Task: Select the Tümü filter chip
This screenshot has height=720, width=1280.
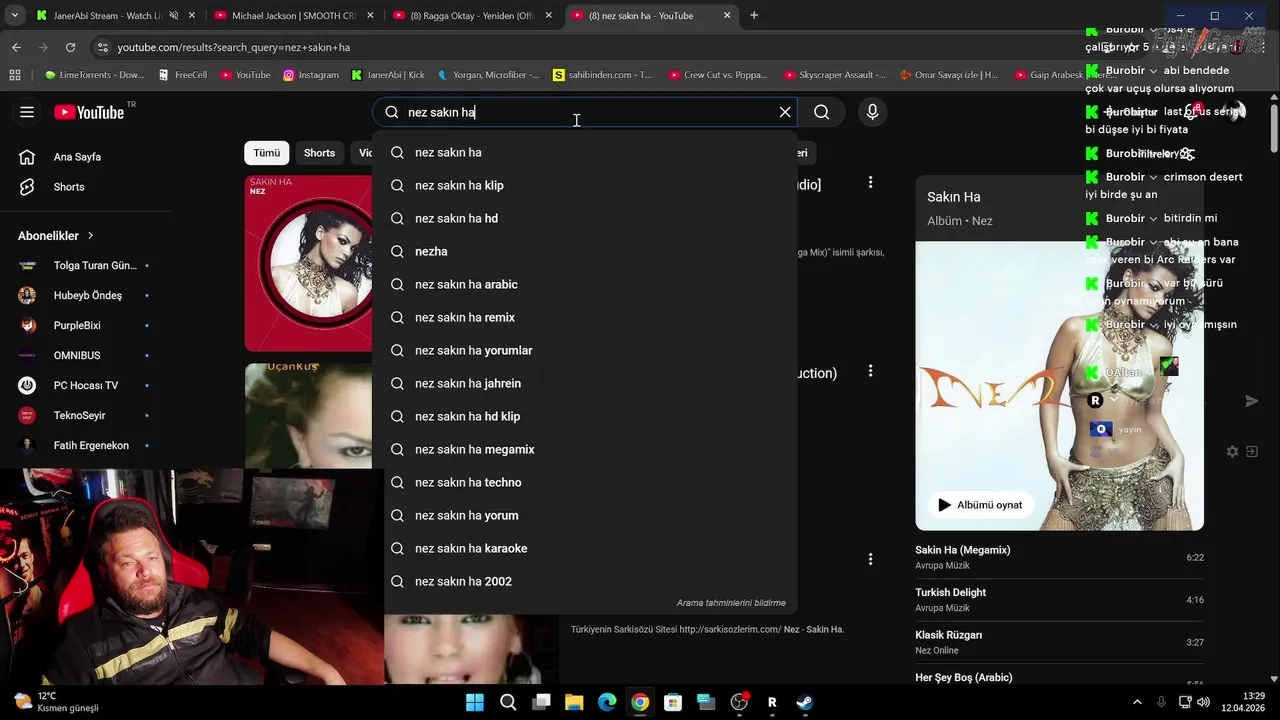Action: pyautogui.click(x=267, y=153)
